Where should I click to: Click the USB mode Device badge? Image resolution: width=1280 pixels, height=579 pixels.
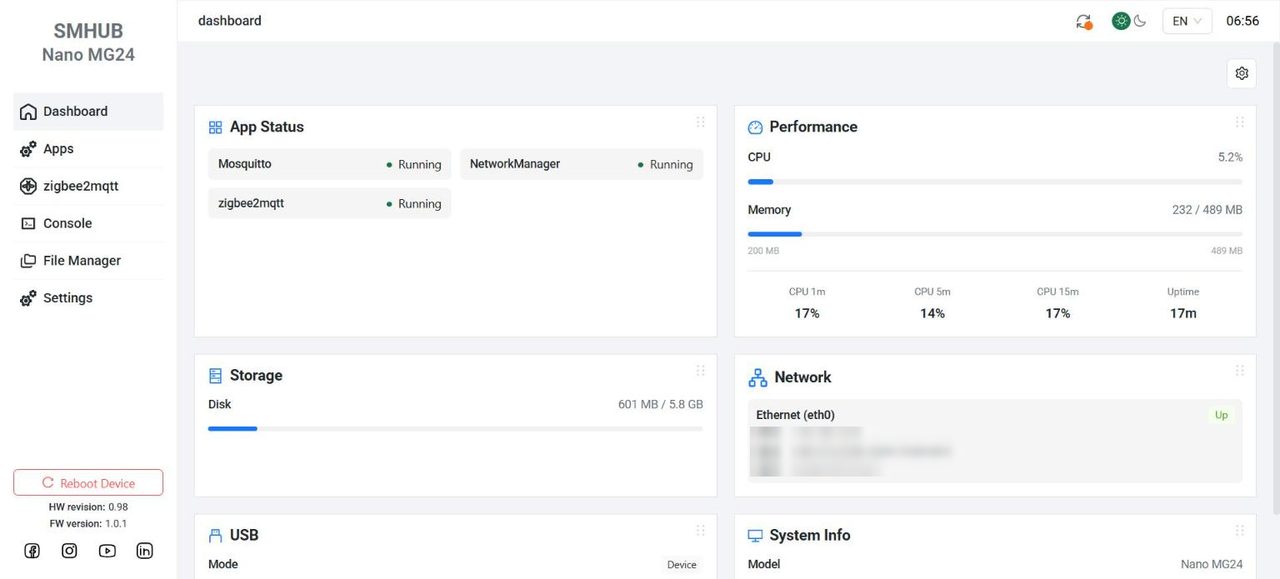point(682,565)
